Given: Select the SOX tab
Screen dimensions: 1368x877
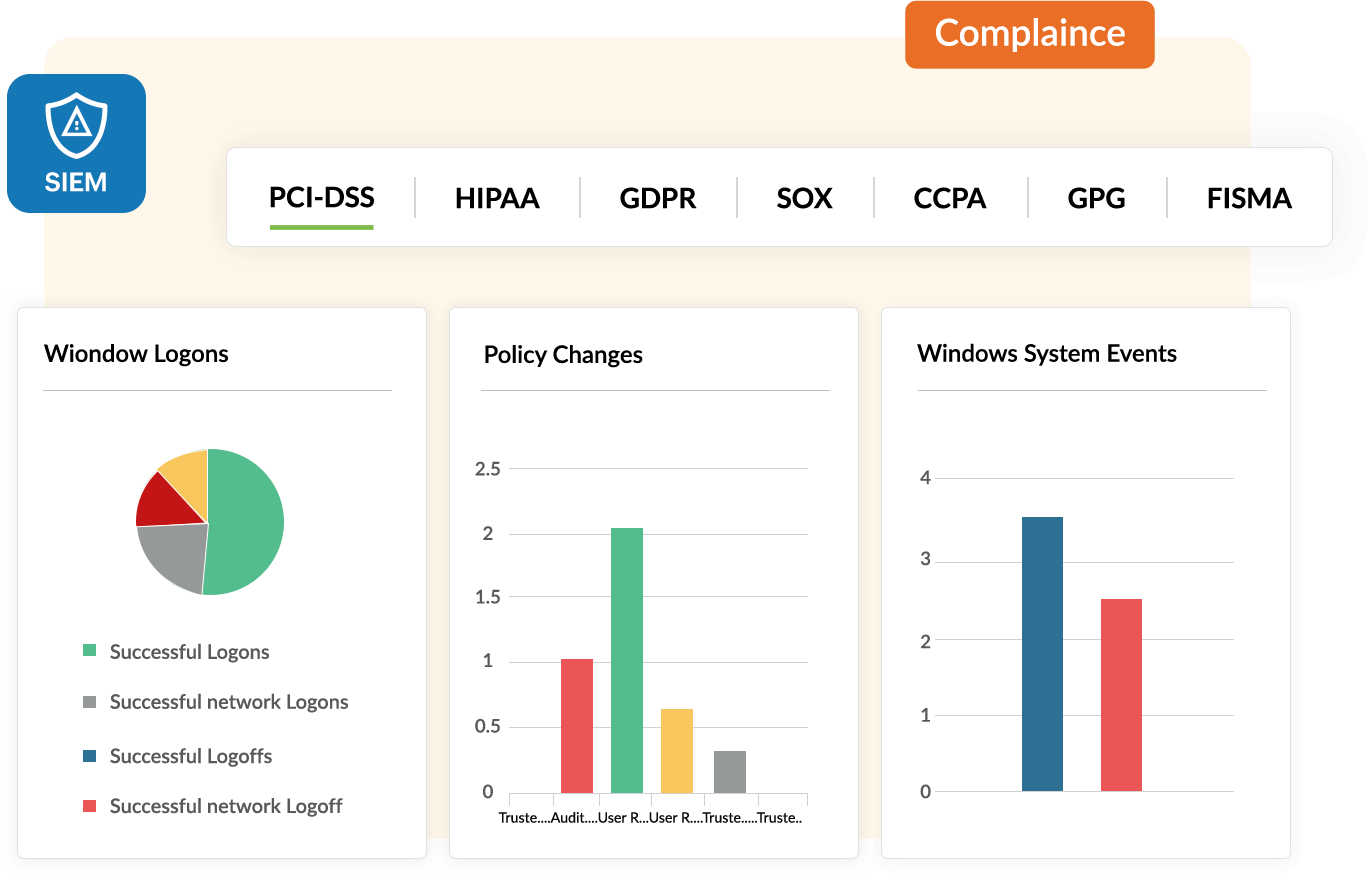Looking at the screenshot, I should tap(804, 198).
